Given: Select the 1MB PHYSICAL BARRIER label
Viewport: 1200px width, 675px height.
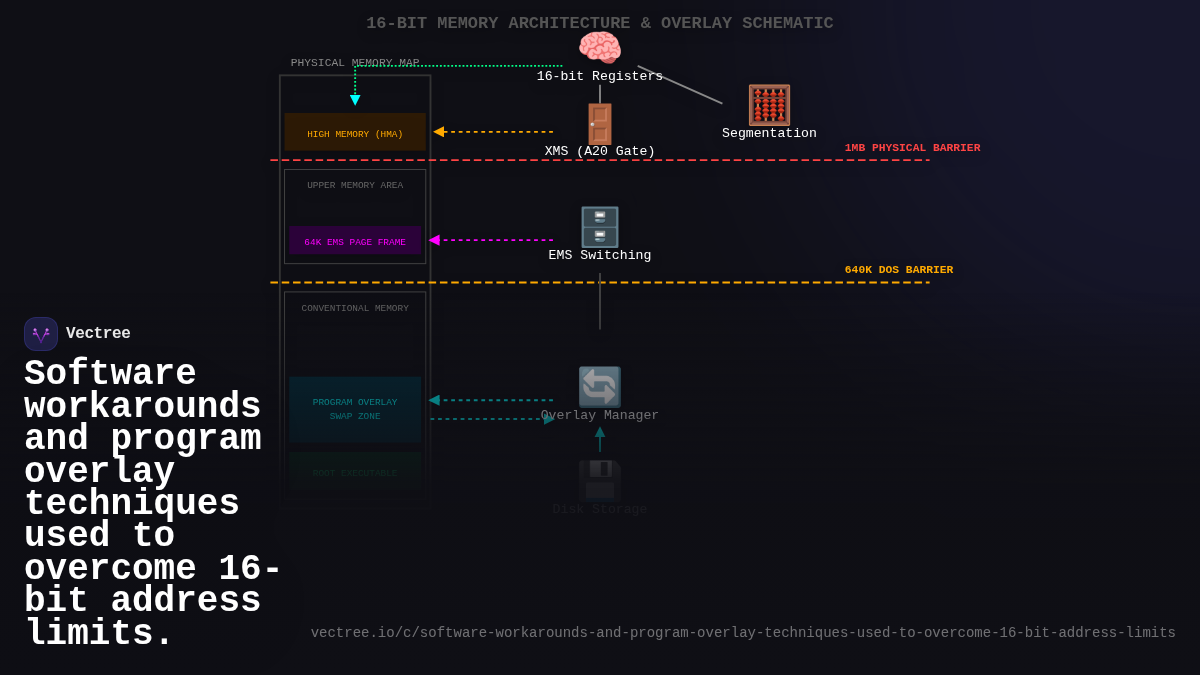Looking at the screenshot, I should 913,147.
